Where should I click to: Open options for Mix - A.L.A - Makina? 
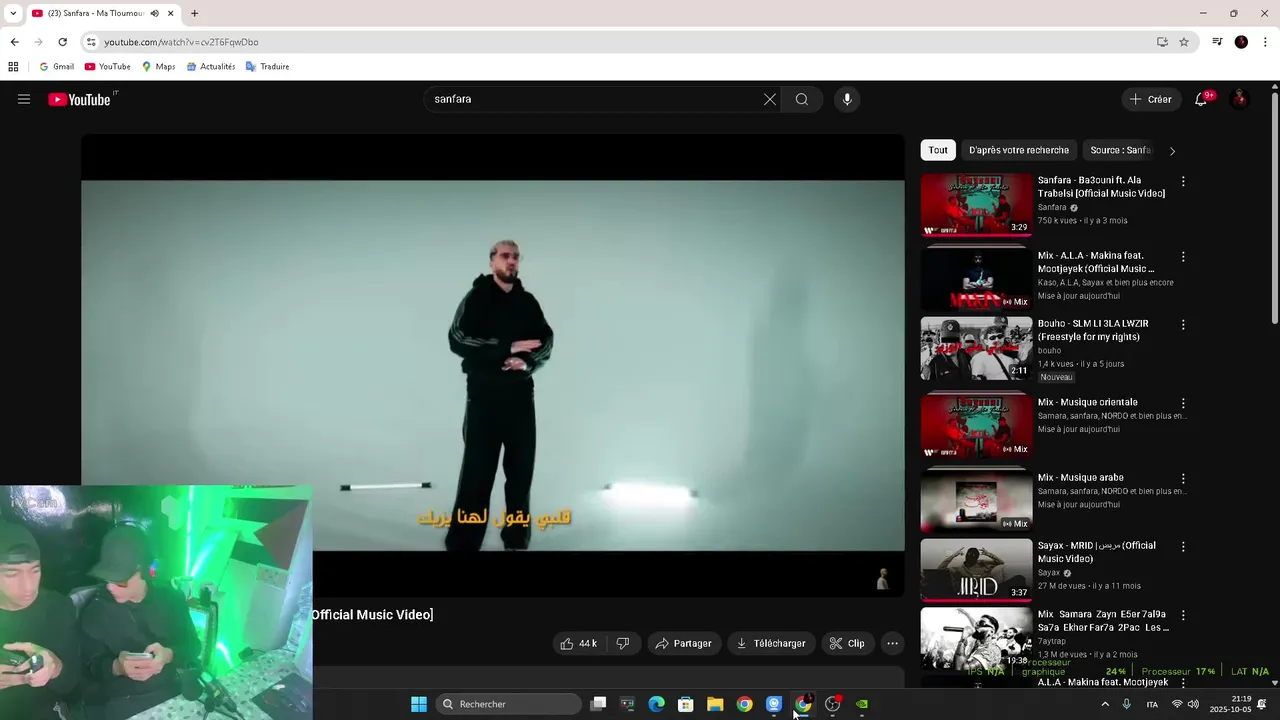(x=1183, y=257)
